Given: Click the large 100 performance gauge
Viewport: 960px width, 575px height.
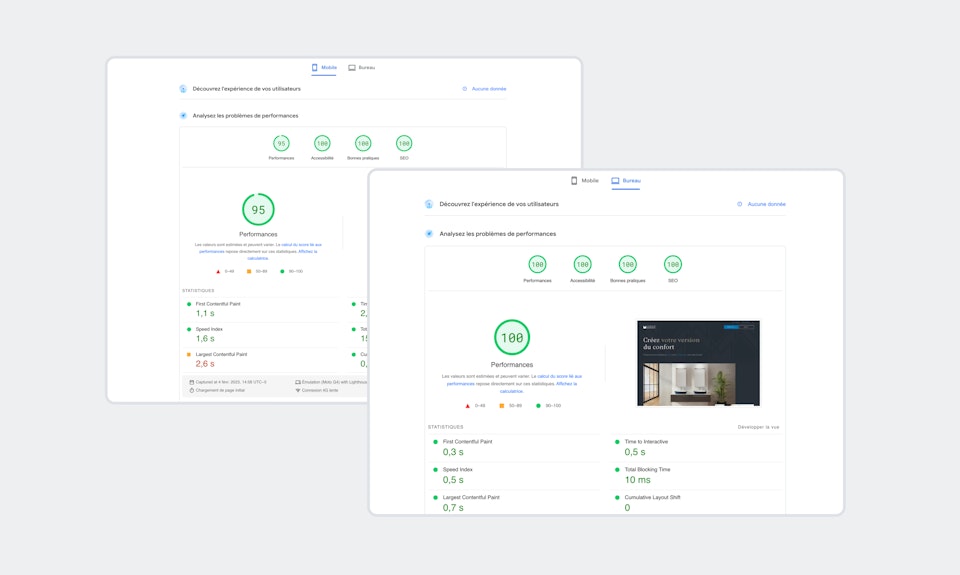Looking at the screenshot, I should (x=511, y=338).
